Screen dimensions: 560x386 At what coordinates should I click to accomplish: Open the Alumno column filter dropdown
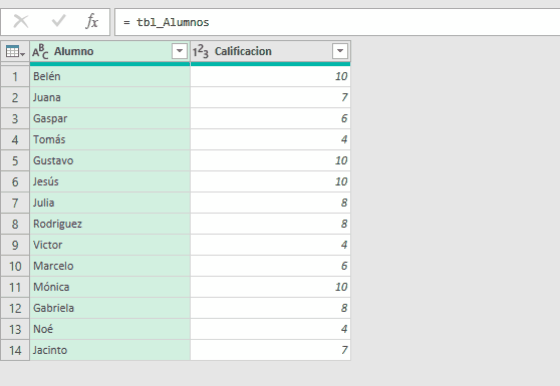[x=180, y=51]
